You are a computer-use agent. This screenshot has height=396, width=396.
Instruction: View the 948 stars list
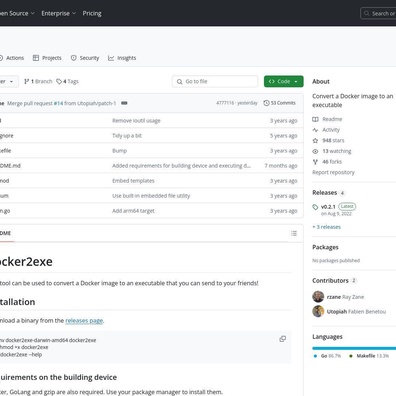click(333, 140)
